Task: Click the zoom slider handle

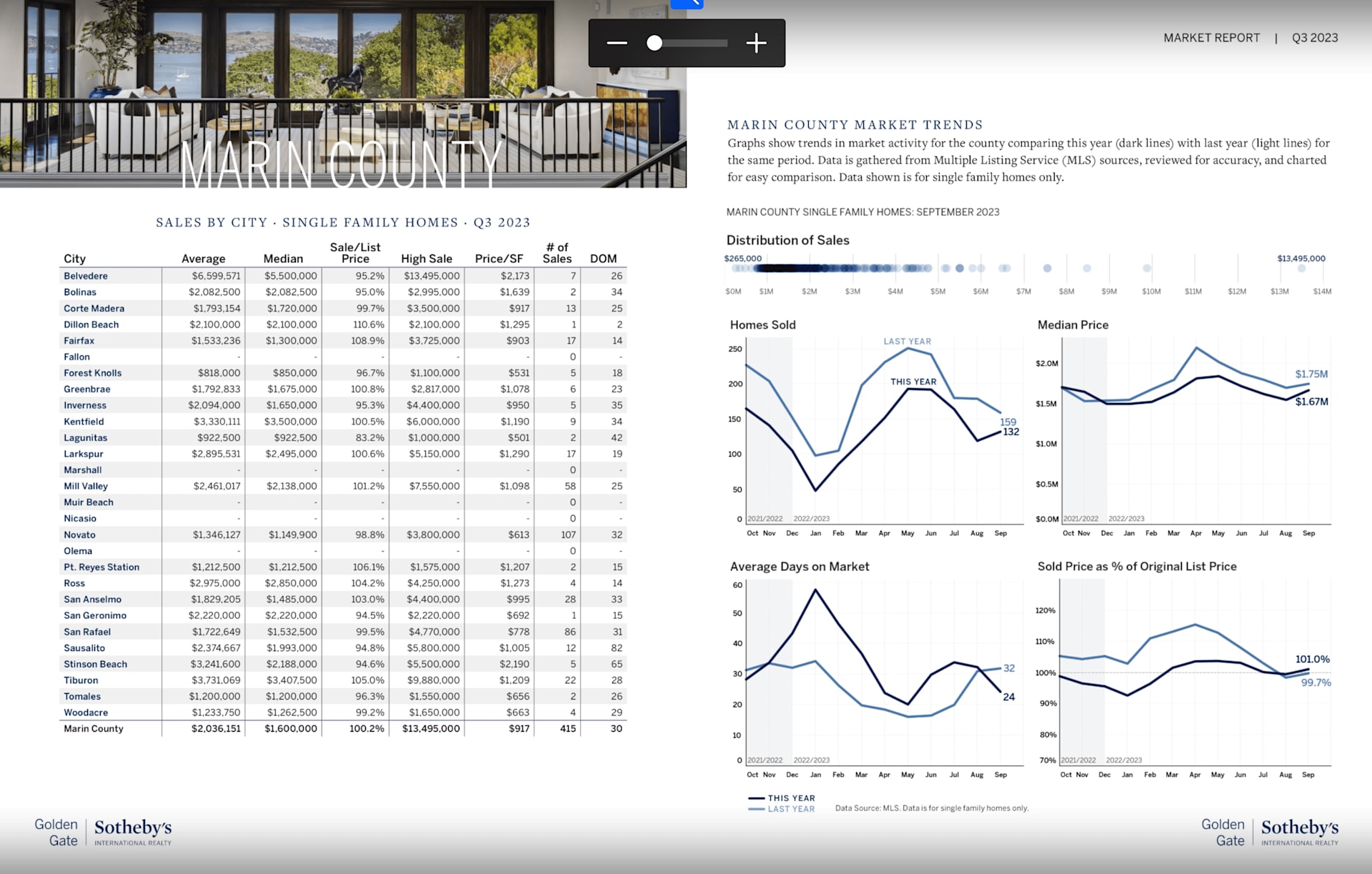Action: (654, 43)
